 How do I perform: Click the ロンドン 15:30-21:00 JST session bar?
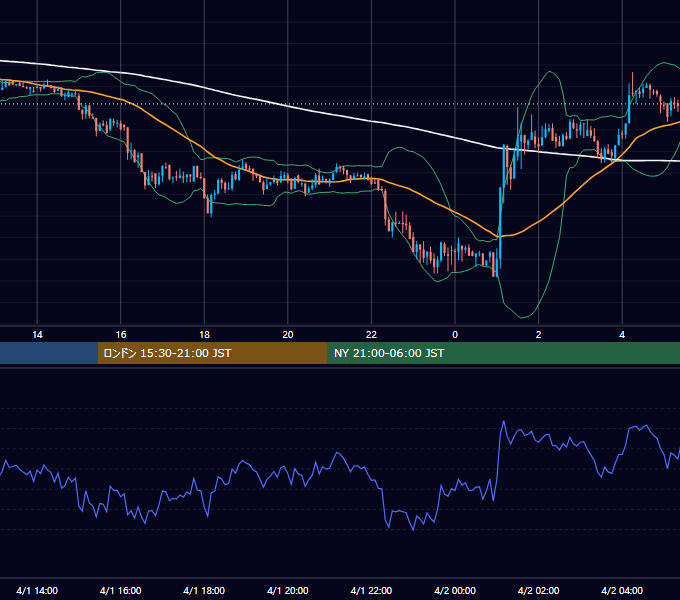click(212, 353)
